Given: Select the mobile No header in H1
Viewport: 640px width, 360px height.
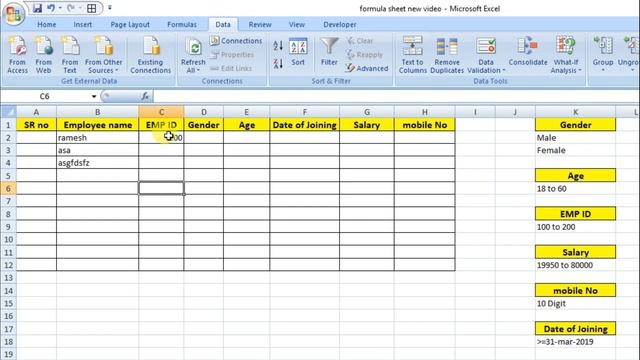Looking at the screenshot, I should coord(424,125).
